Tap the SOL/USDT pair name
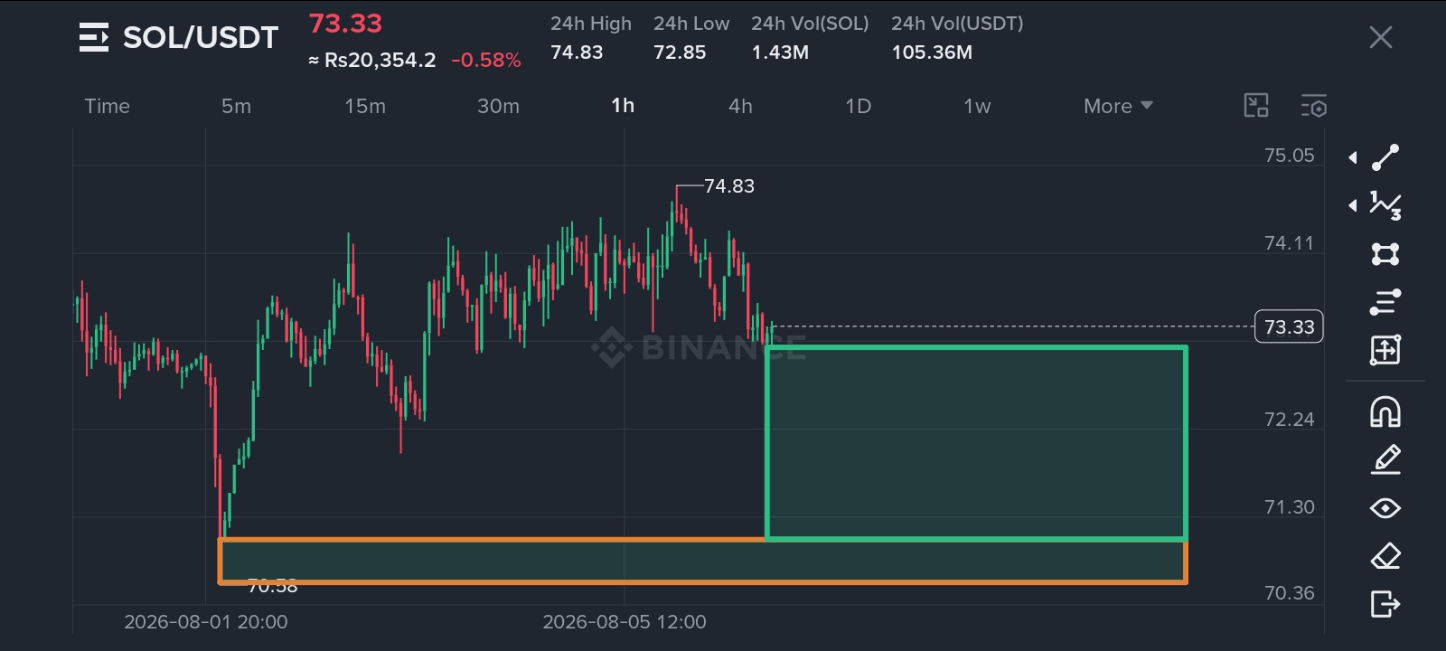1446x651 pixels. click(x=200, y=38)
